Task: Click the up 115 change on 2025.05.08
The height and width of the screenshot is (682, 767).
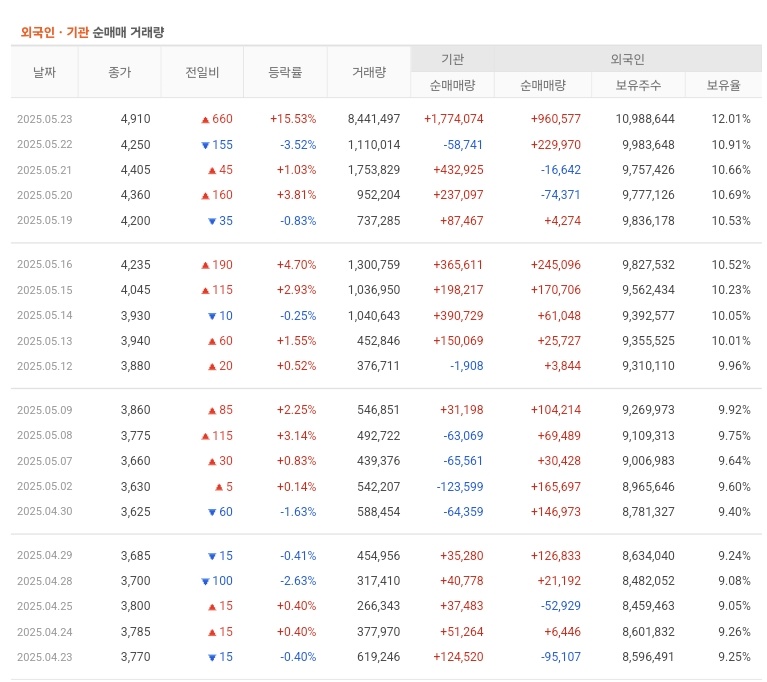Action: click(217, 435)
